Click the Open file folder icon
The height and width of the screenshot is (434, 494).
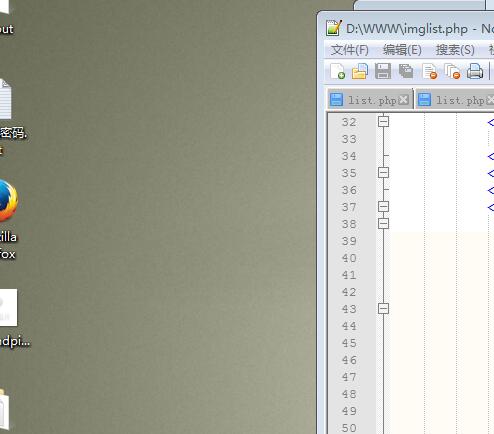point(360,71)
